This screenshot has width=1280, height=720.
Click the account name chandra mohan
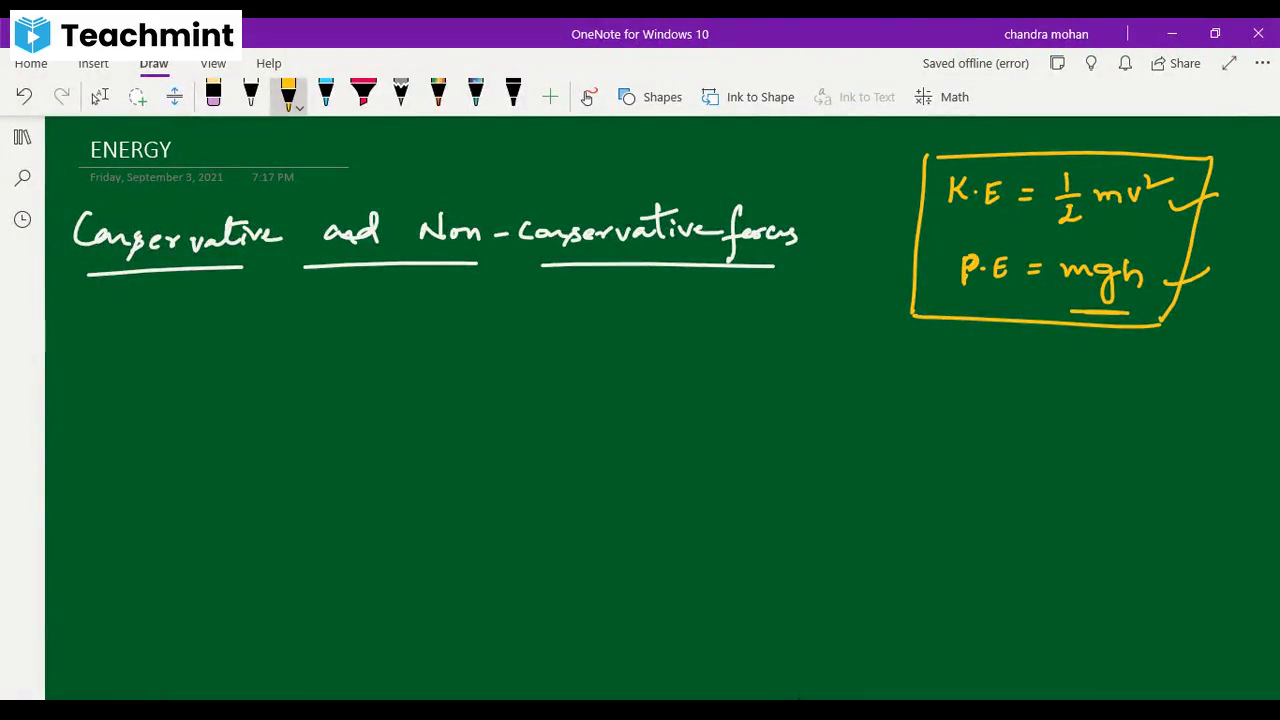pos(1046,34)
